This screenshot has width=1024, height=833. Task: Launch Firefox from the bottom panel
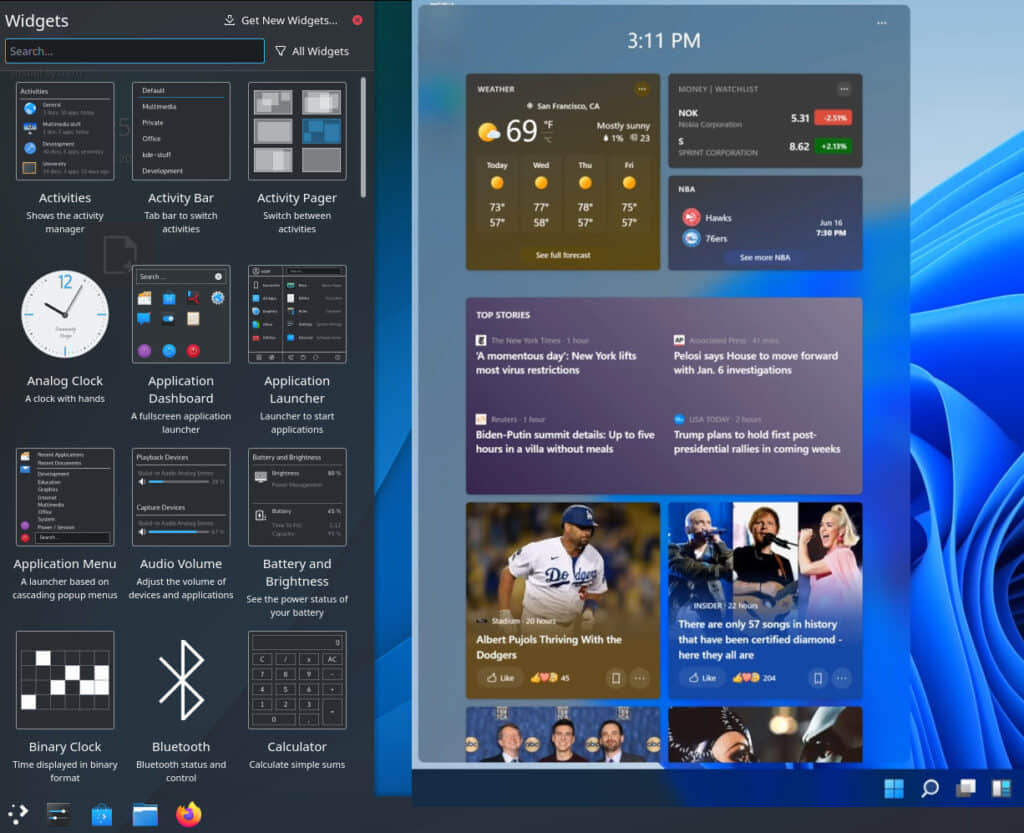point(189,814)
